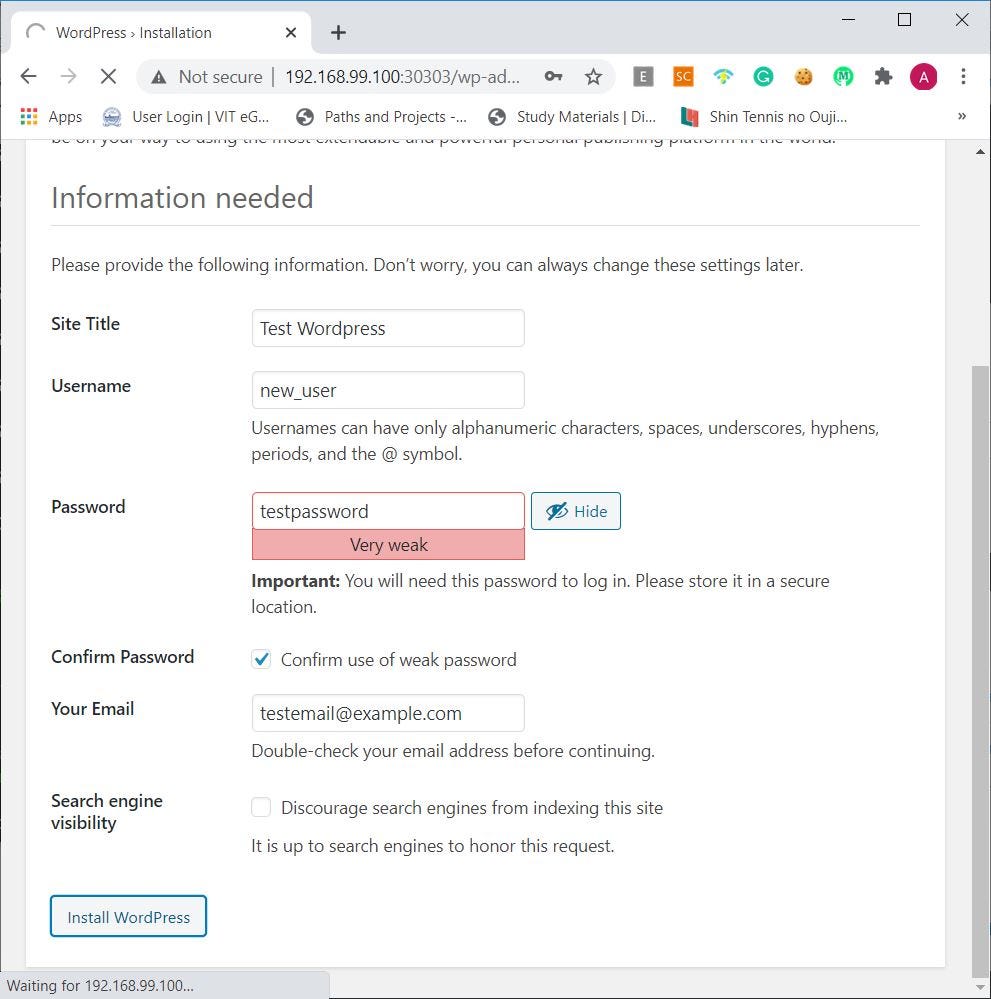The width and height of the screenshot is (991, 999).
Task: Open the Chrome profile avatar
Action: [923, 77]
